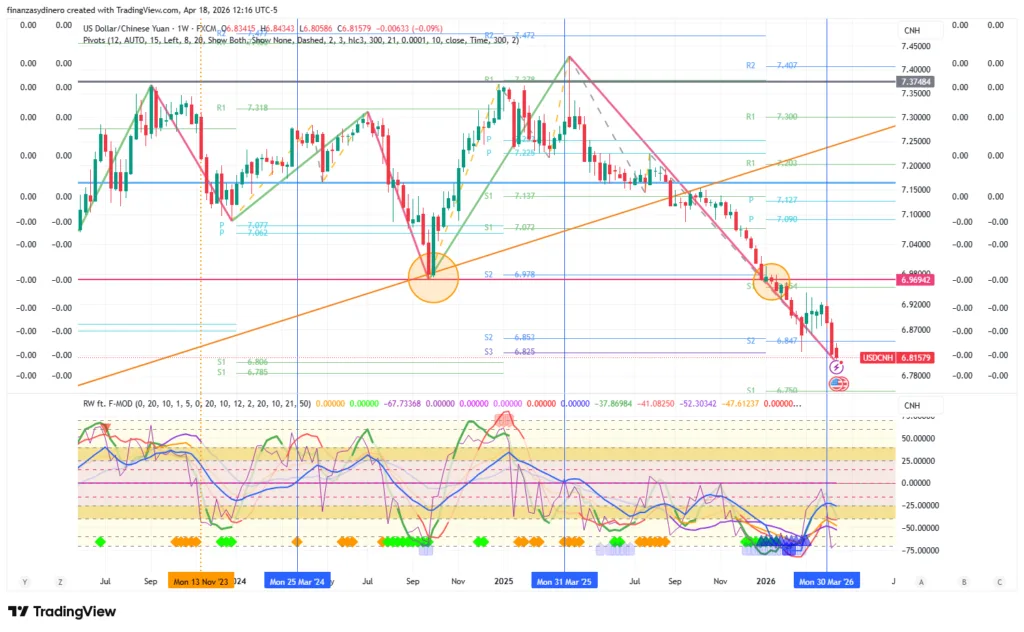
Task: Click the C icon on bottom axis
Action: pos(999,581)
